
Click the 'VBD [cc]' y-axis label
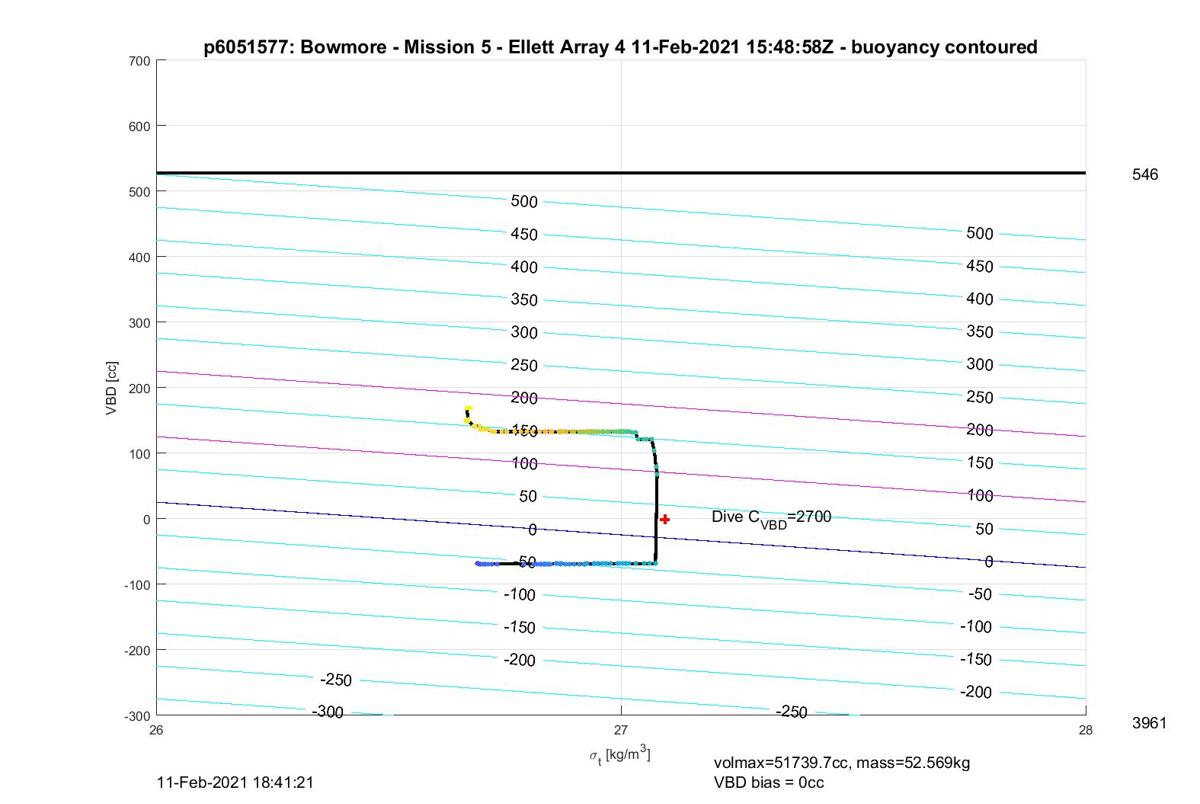tap(112, 387)
